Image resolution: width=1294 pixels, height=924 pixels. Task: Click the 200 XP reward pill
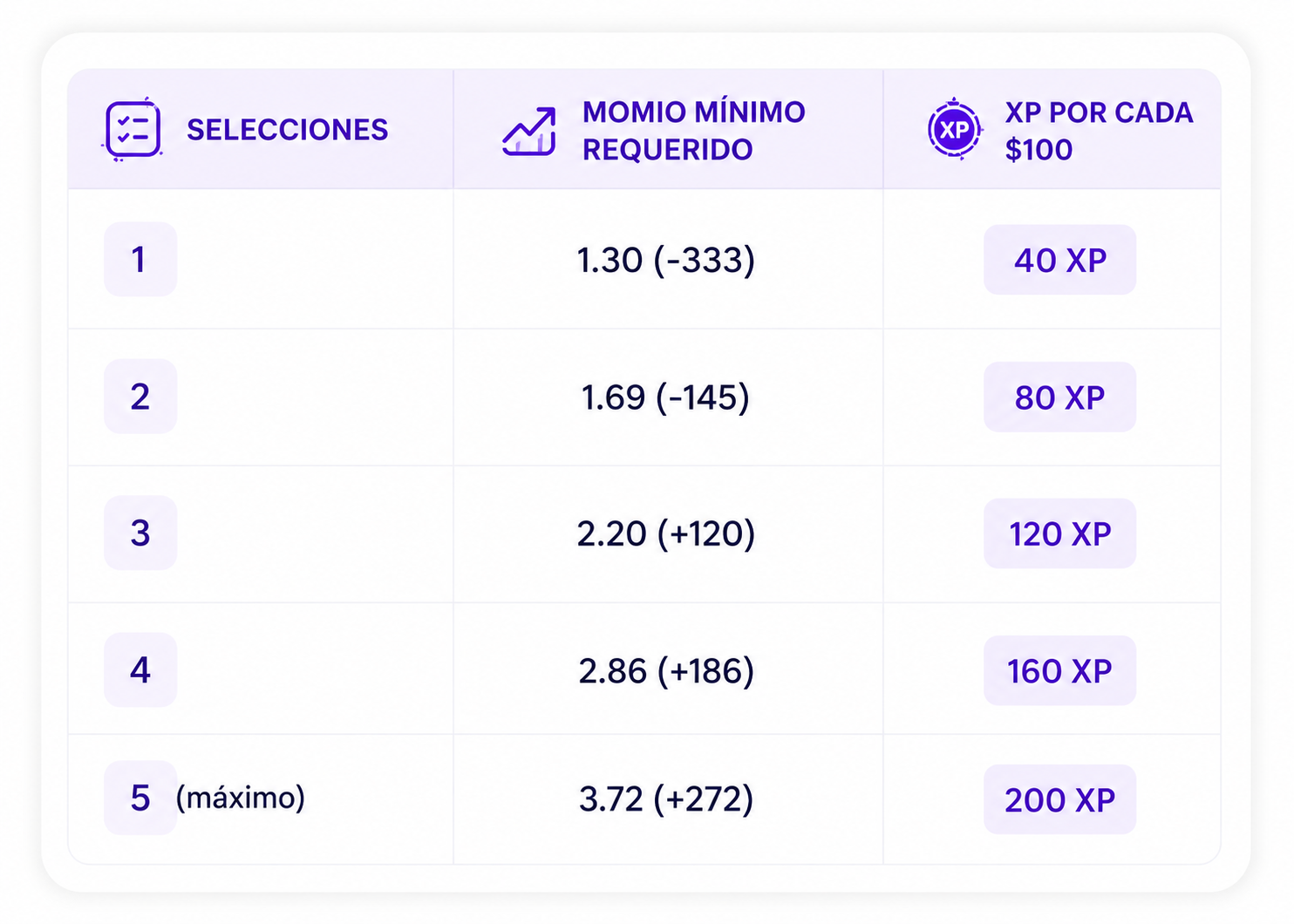1060,799
